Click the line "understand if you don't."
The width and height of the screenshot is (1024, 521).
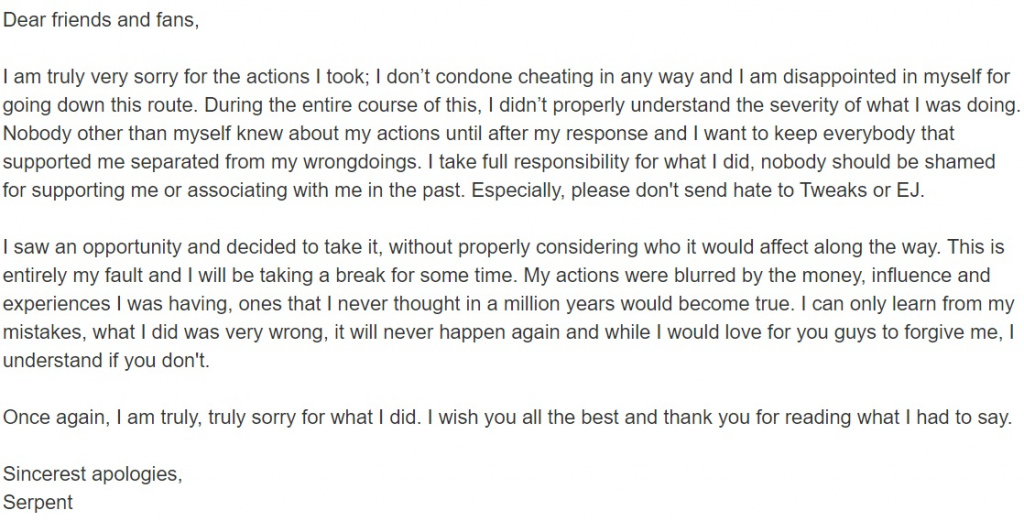point(106,360)
